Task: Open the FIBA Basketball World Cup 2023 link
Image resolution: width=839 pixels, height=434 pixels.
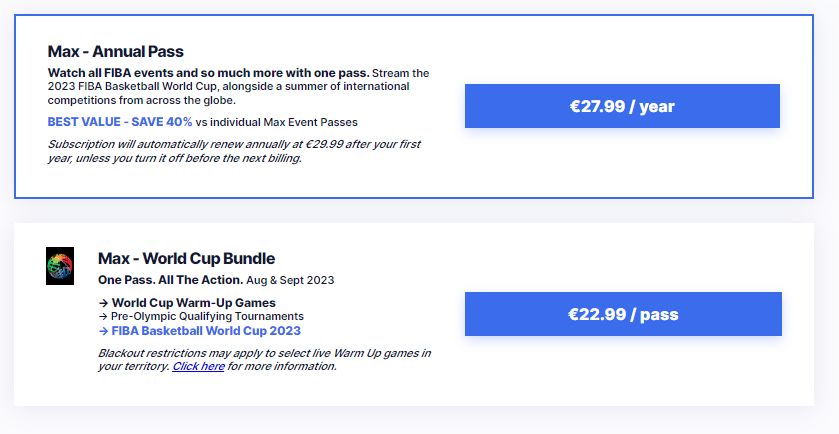Action: click(206, 331)
